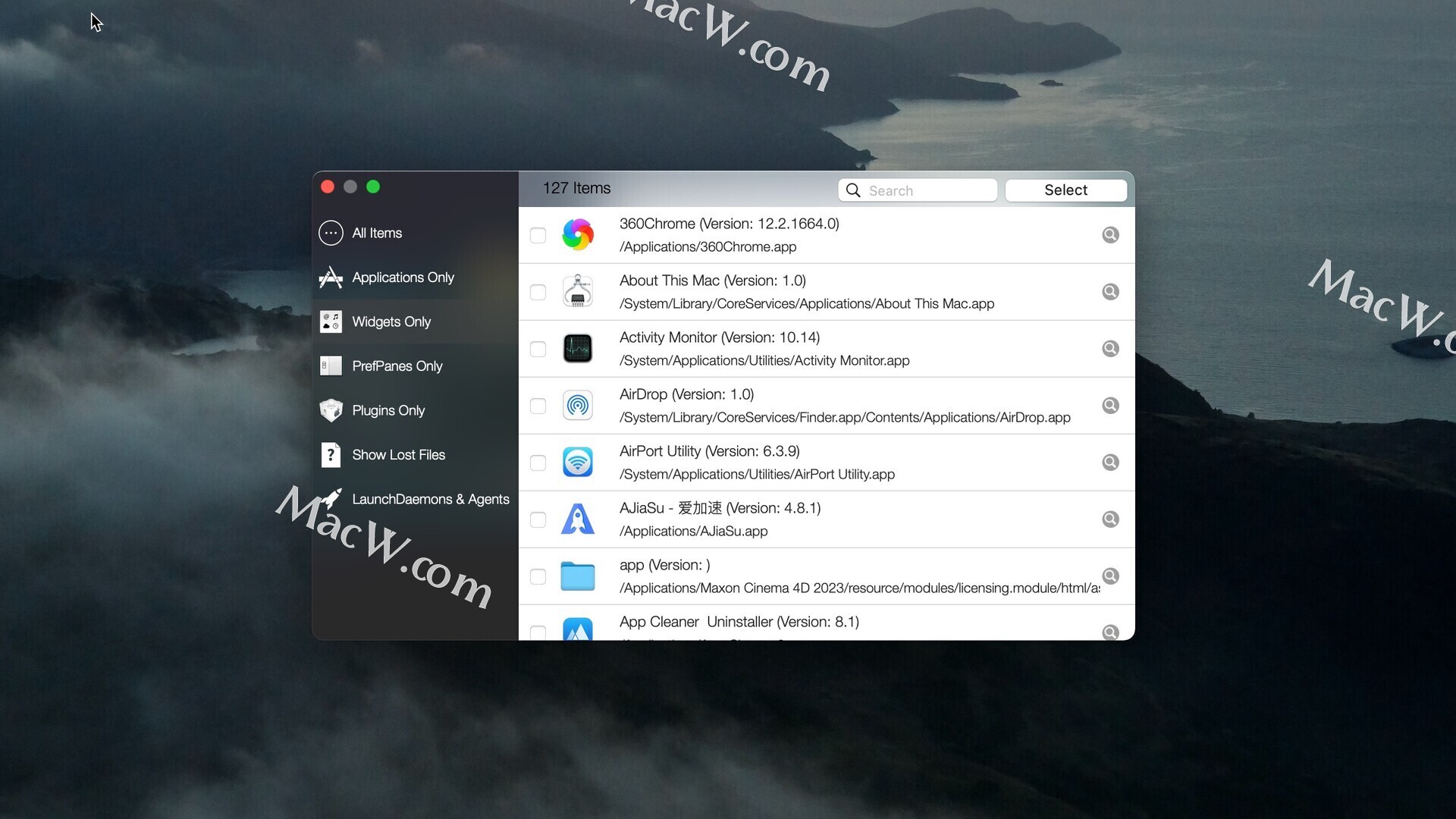Click the App Cleaner Uninstaller app icon
This screenshot has height=819, width=1456.
578,629
